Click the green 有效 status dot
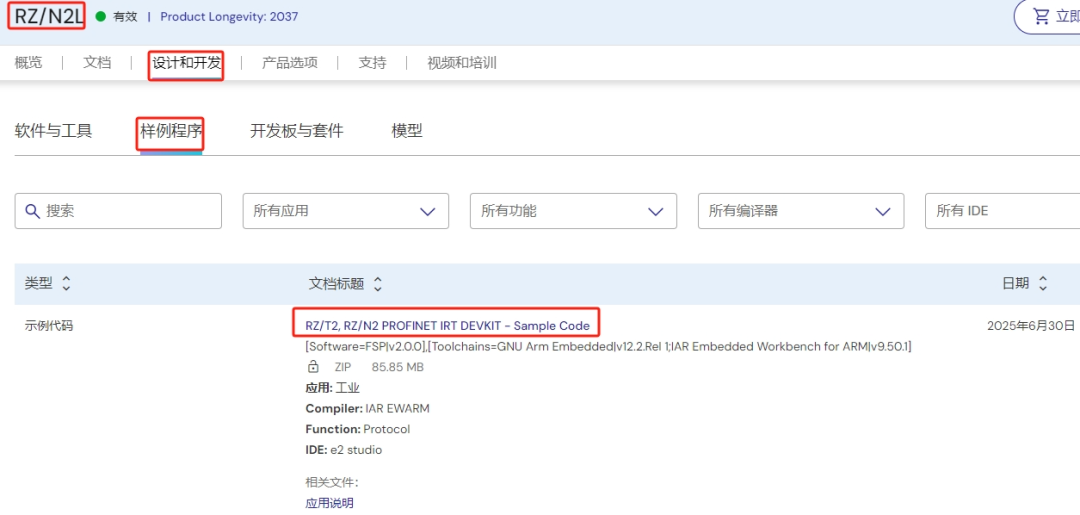Viewport: 1080px width, 515px height. pyautogui.click(x=101, y=17)
